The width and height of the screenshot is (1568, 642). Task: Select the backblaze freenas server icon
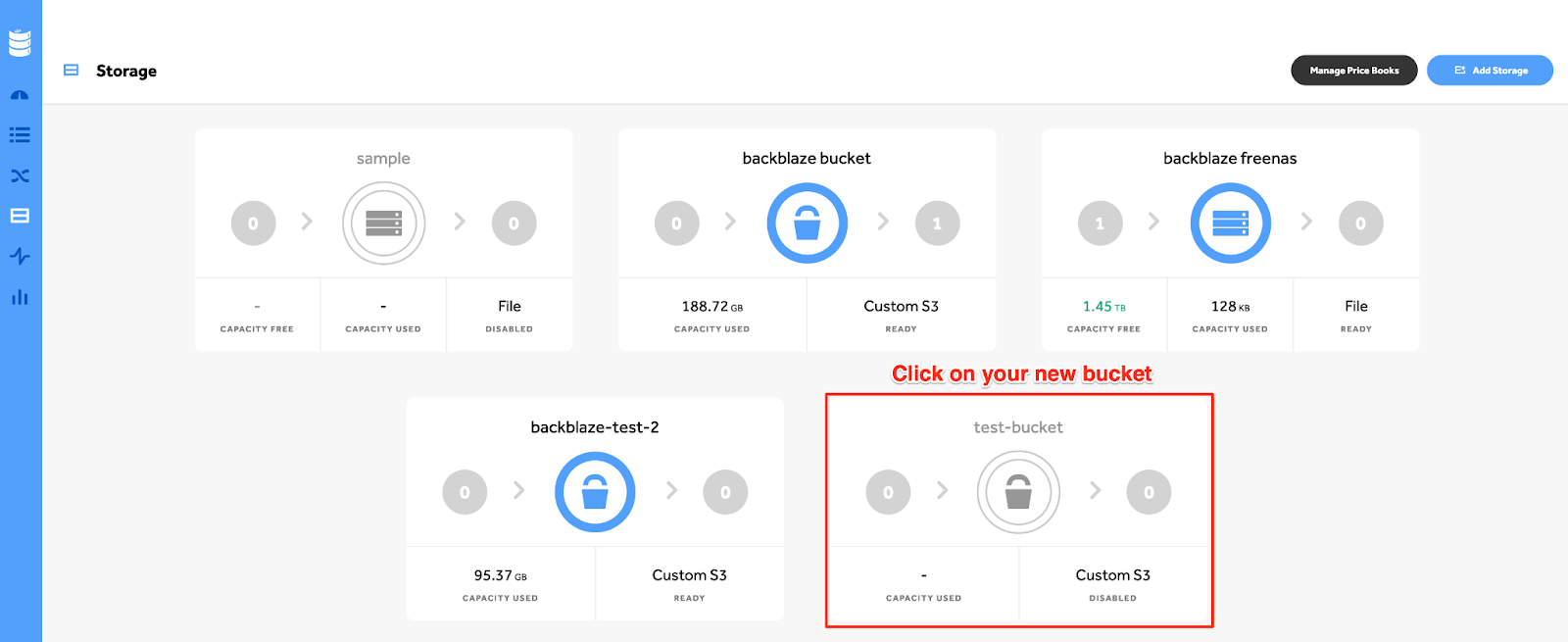[1231, 223]
